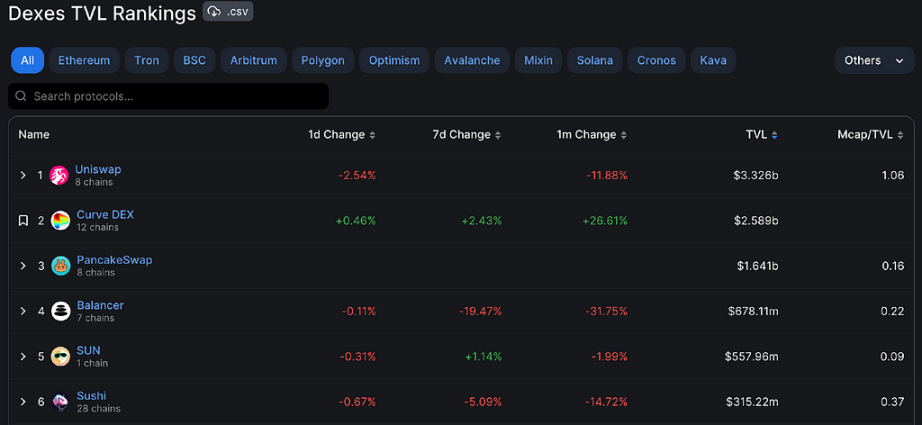
Task: Open the PancakeSwap protocol link
Action: coord(114,260)
